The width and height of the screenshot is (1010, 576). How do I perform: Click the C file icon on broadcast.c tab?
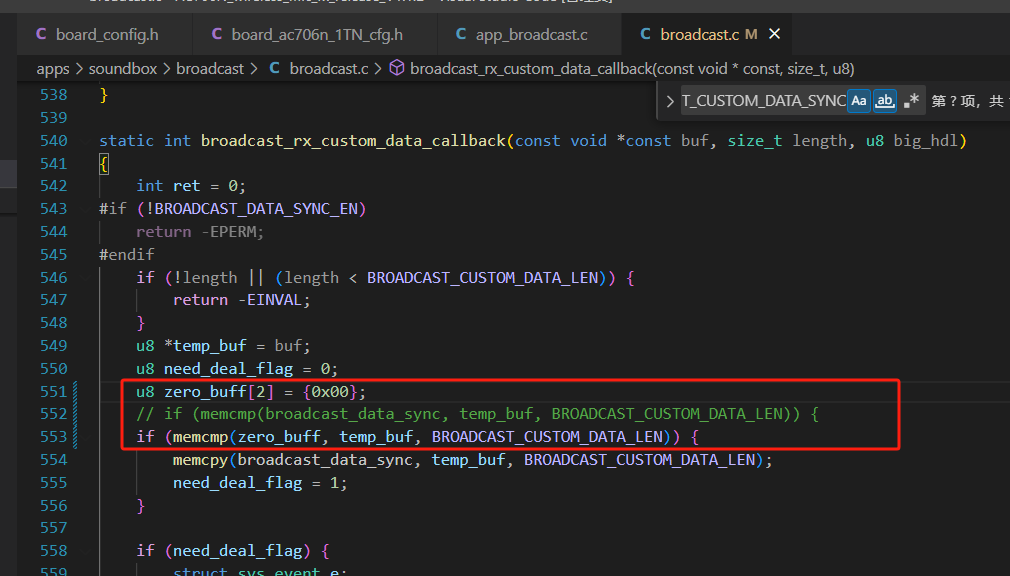pyautogui.click(x=645, y=34)
